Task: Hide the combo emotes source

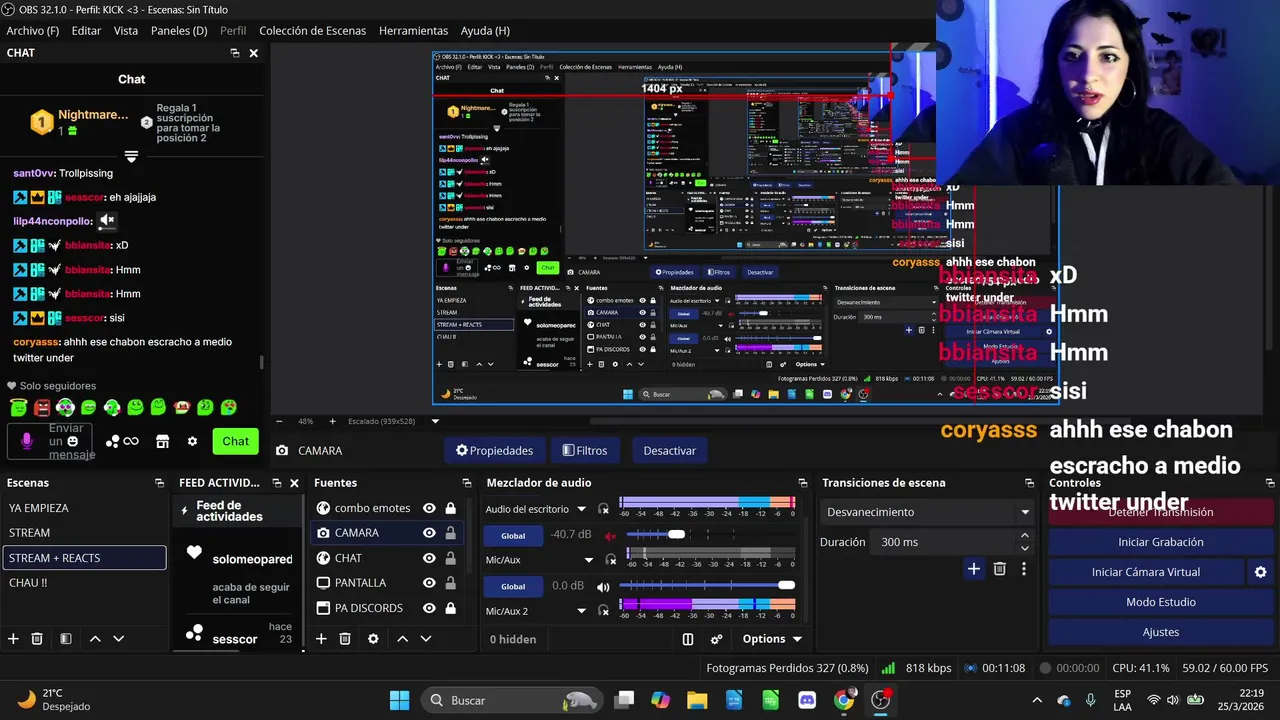Action: click(x=429, y=508)
